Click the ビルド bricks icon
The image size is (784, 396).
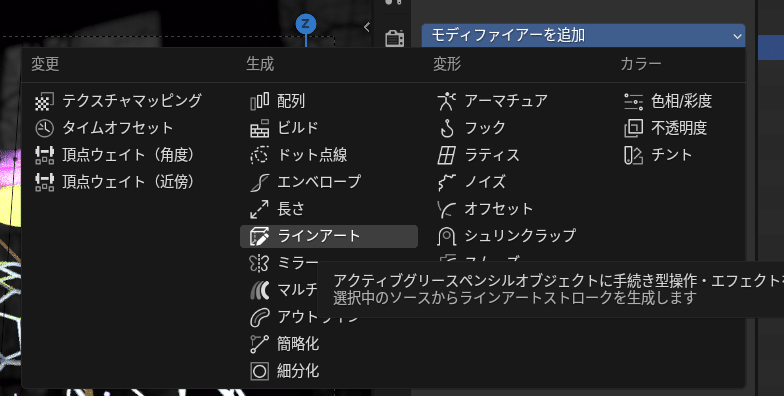point(260,128)
